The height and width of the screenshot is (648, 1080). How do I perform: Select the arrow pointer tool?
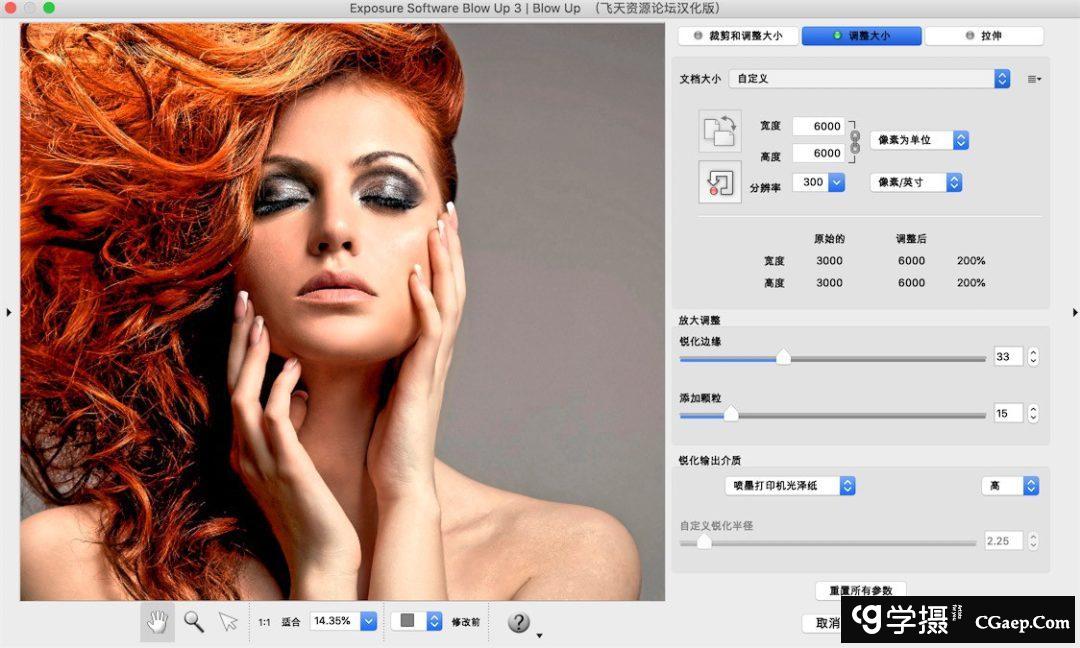[x=229, y=622]
